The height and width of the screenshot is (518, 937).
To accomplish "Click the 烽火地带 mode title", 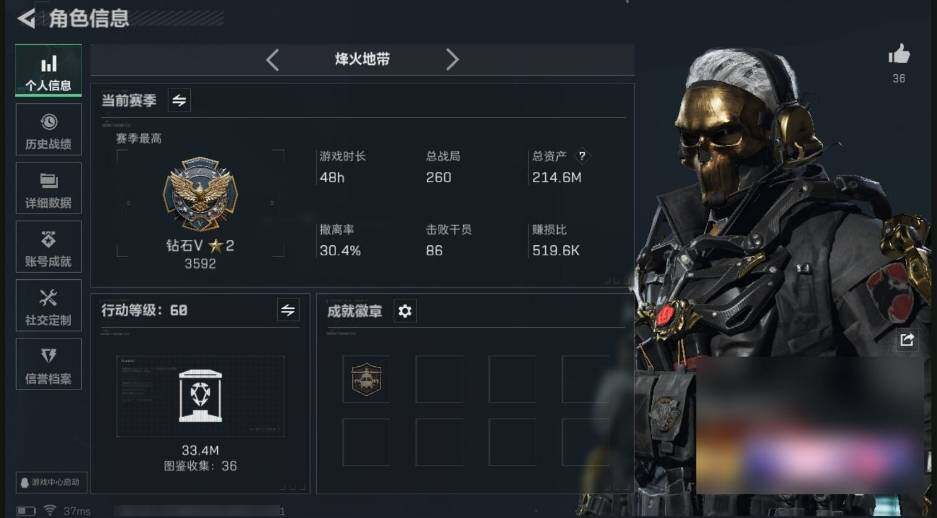I will 362,59.
